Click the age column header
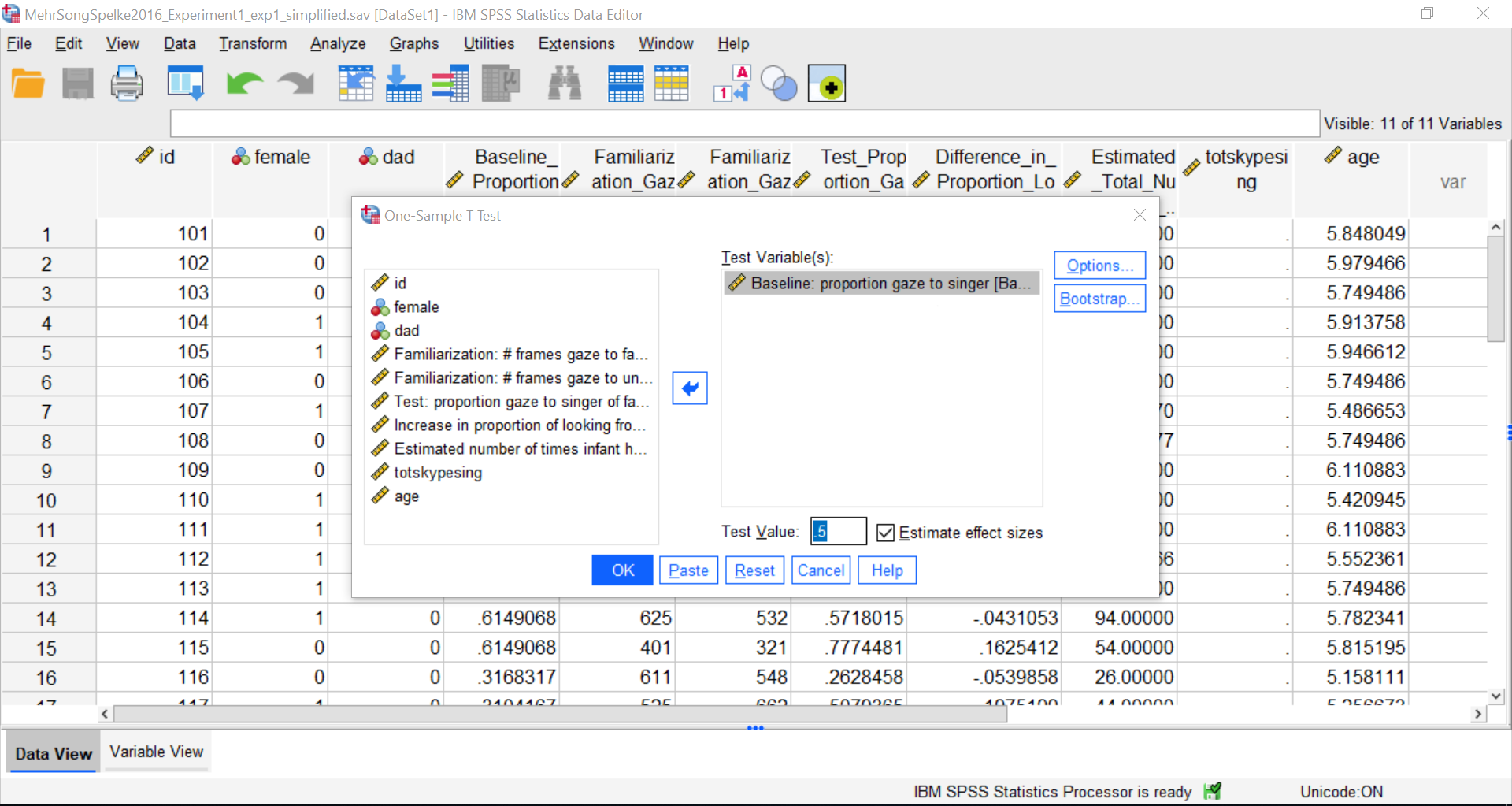This screenshot has height=806, width=1512. 1351,180
